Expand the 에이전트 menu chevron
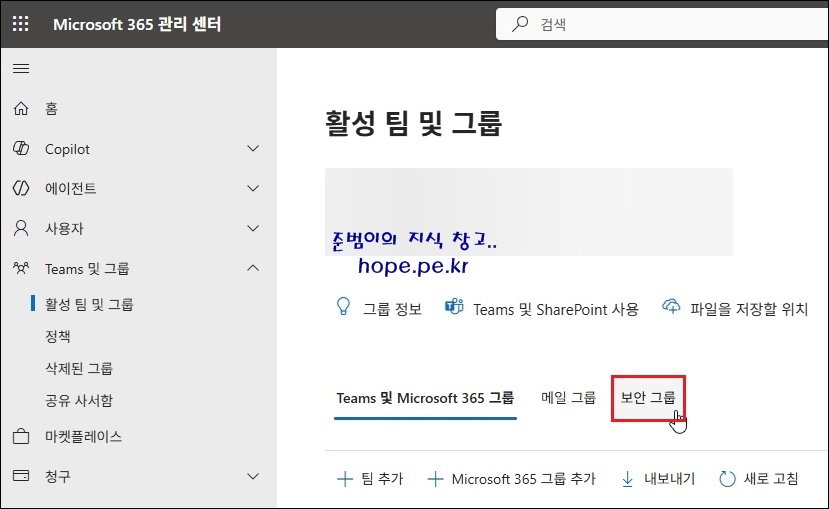Viewport: 829px width, 509px height. (253, 188)
